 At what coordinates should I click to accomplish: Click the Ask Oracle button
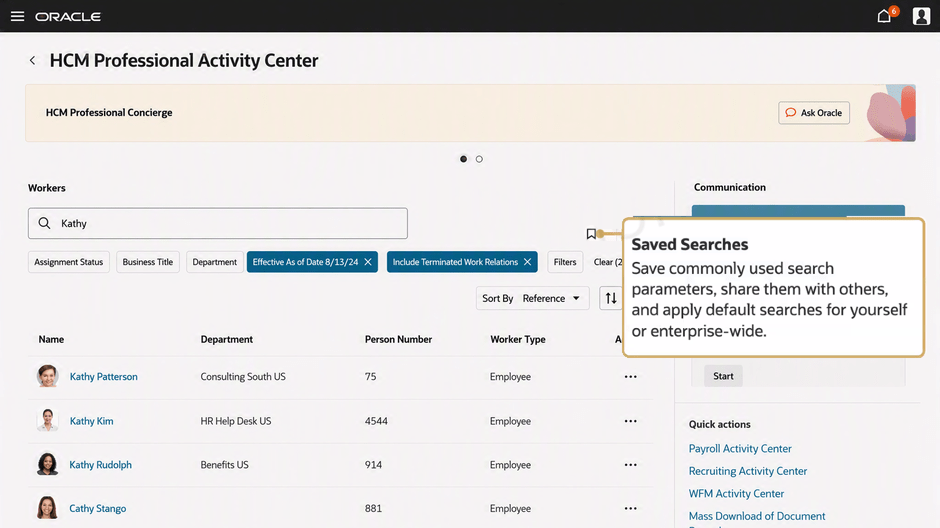pos(814,113)
